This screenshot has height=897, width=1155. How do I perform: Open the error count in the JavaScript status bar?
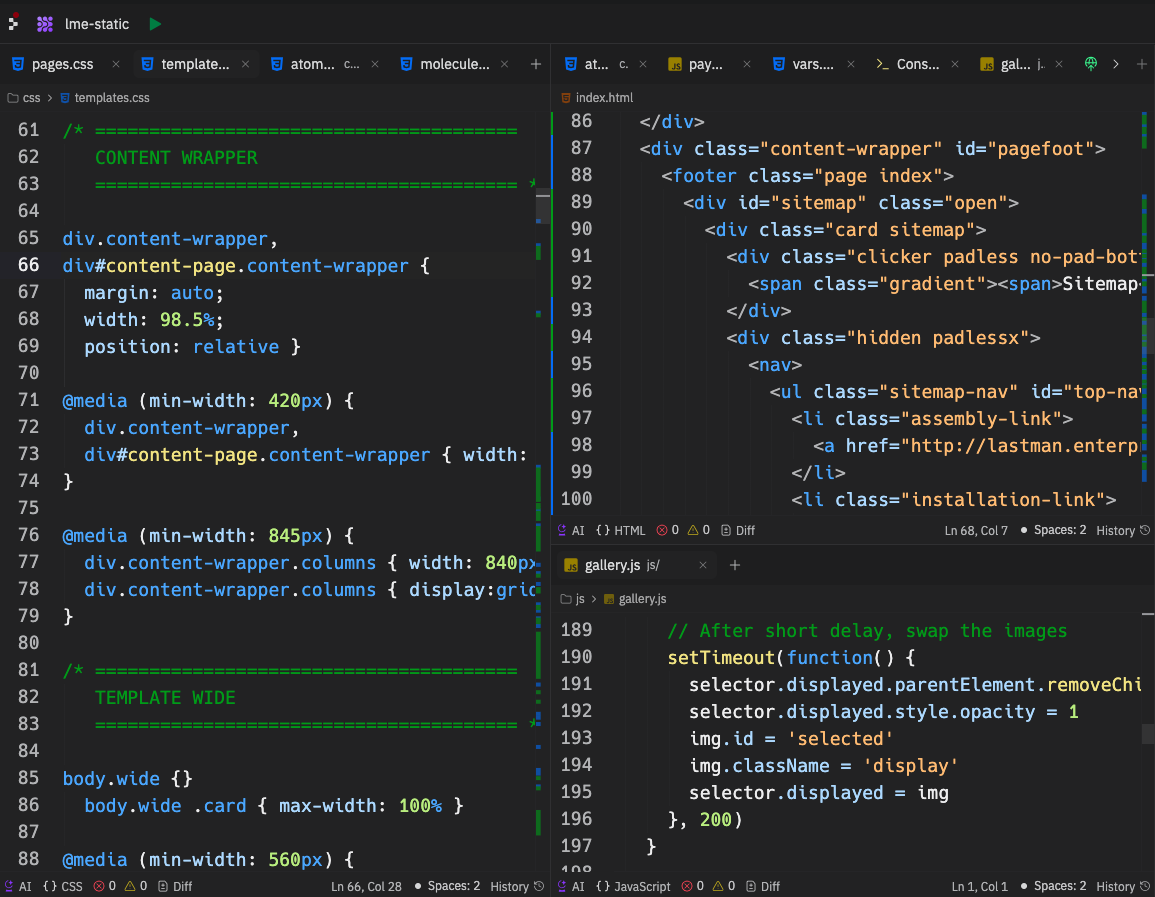tap(693, 886)
